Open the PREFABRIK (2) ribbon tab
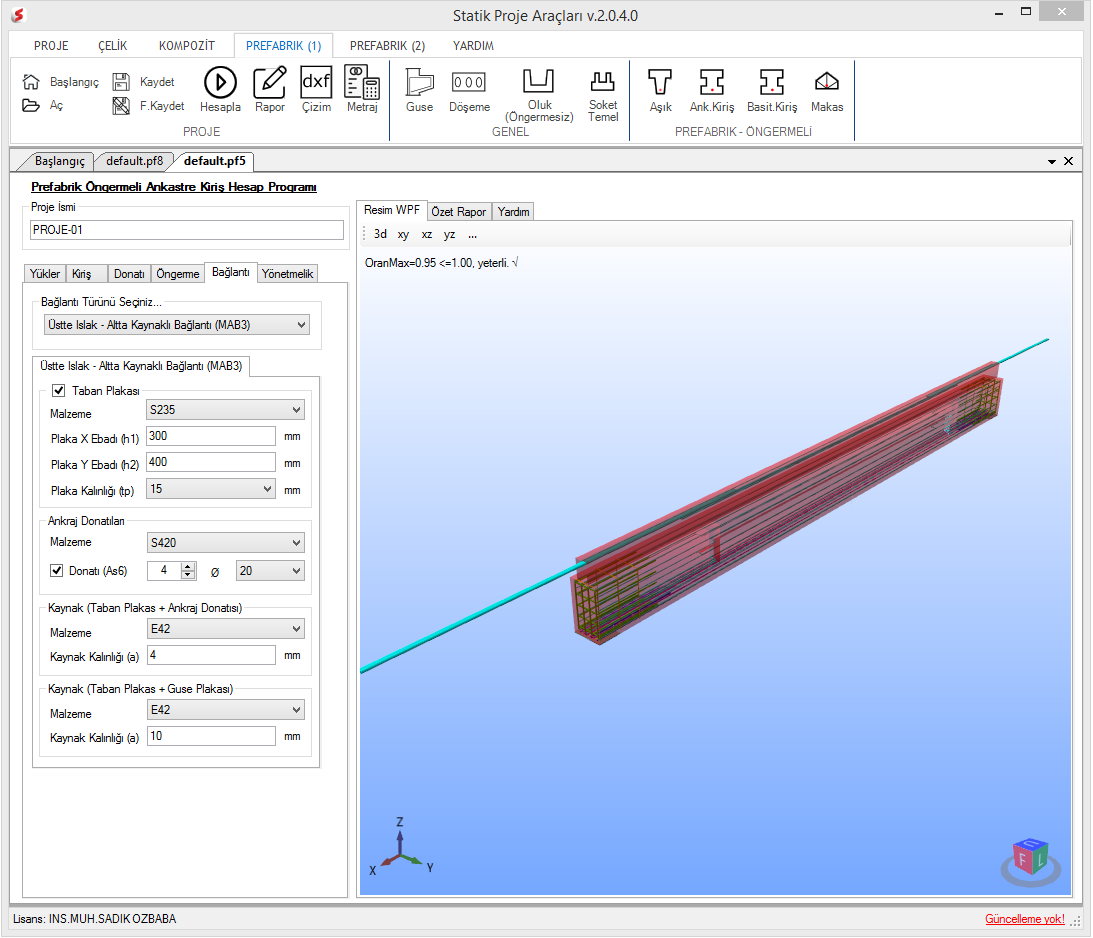The height and width of the screenshot is (938, 1093). coord(388,46)
